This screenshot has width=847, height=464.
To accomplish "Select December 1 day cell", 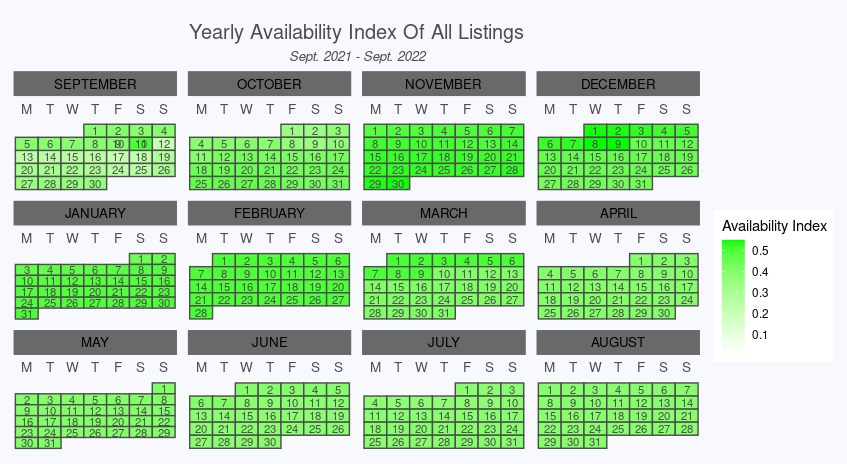I will [x=595, y=131].
